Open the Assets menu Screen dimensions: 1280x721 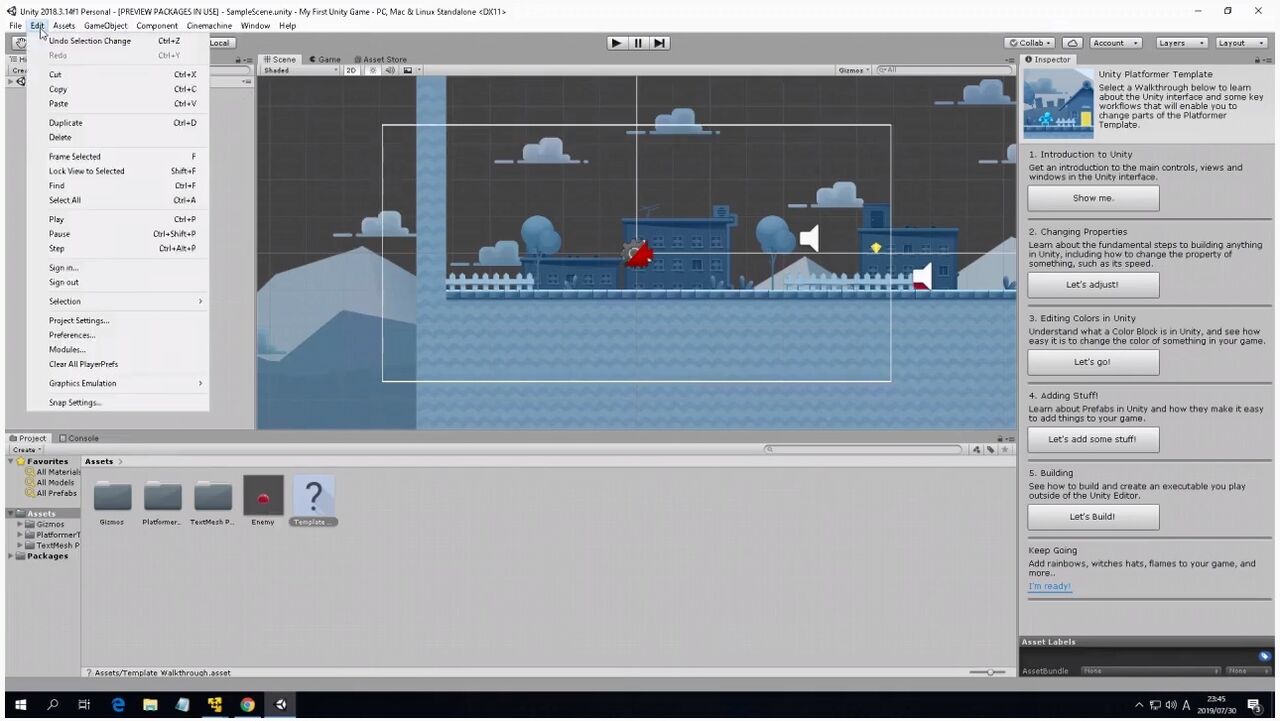pyautogui.click(x=64, y=25)
